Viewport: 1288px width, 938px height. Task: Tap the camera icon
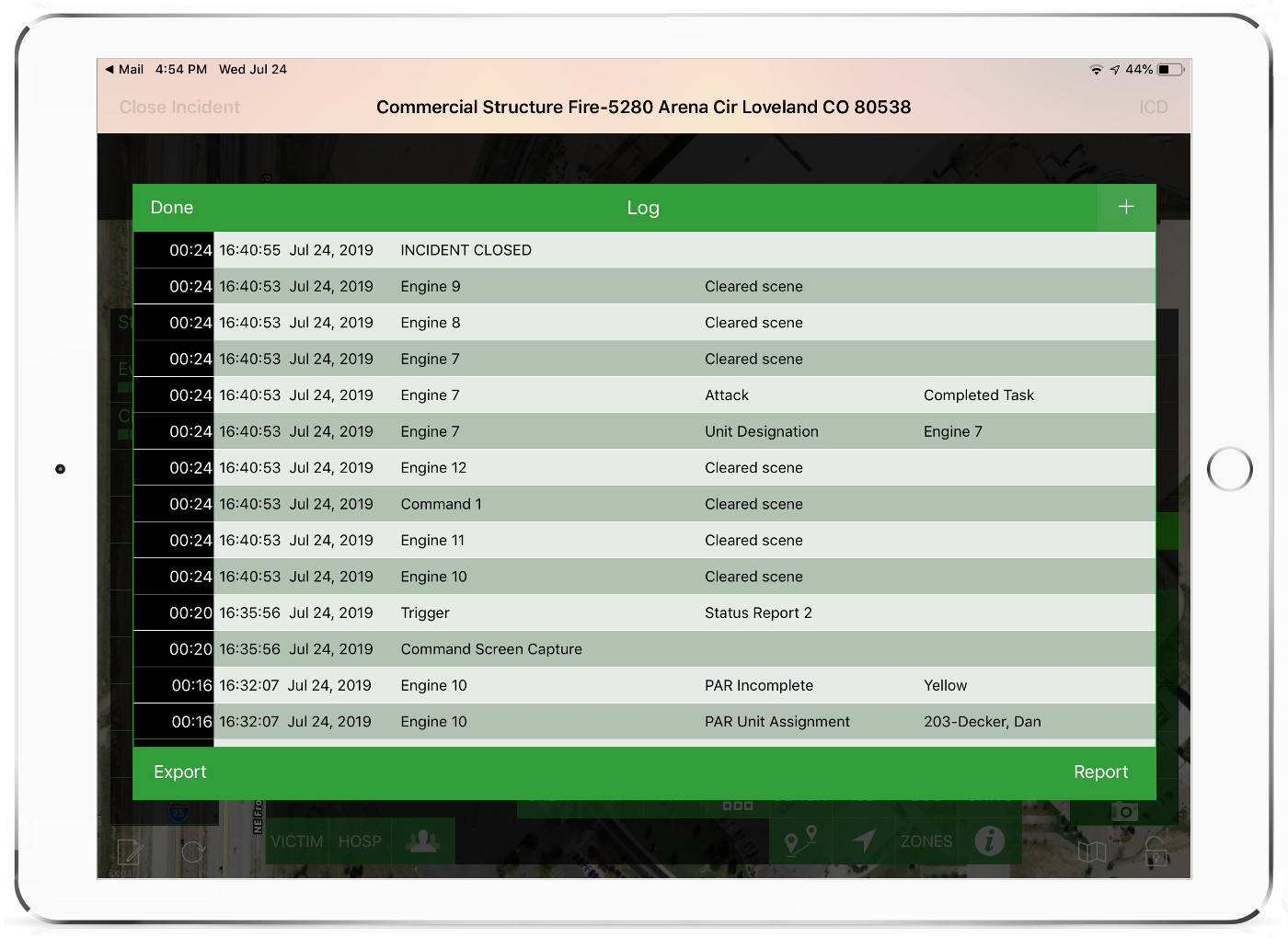coord(1124,812)
